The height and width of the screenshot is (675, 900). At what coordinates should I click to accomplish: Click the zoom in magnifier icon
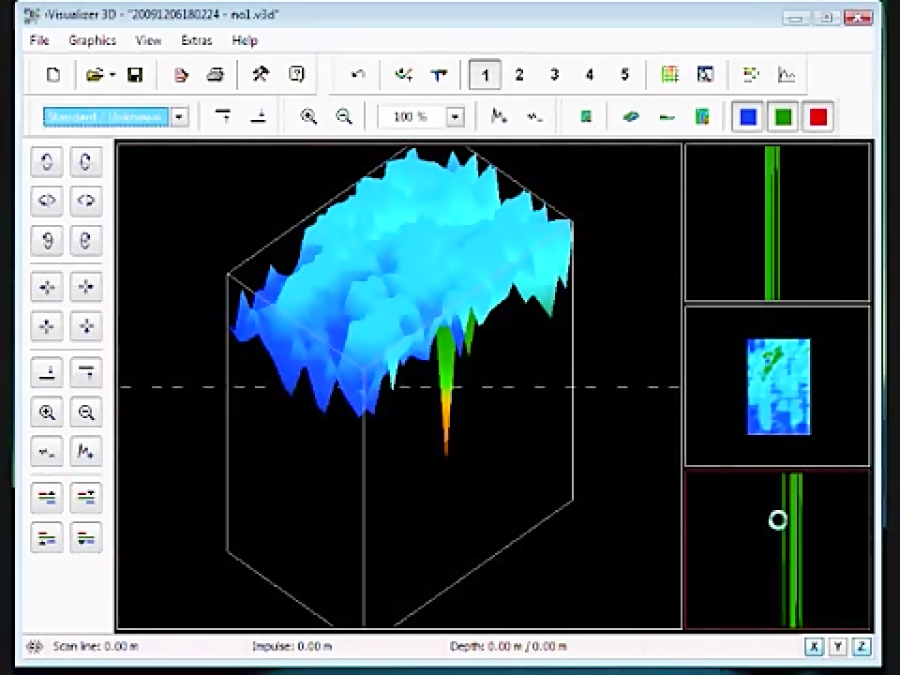pyautogui.click(x=310, y=117)
